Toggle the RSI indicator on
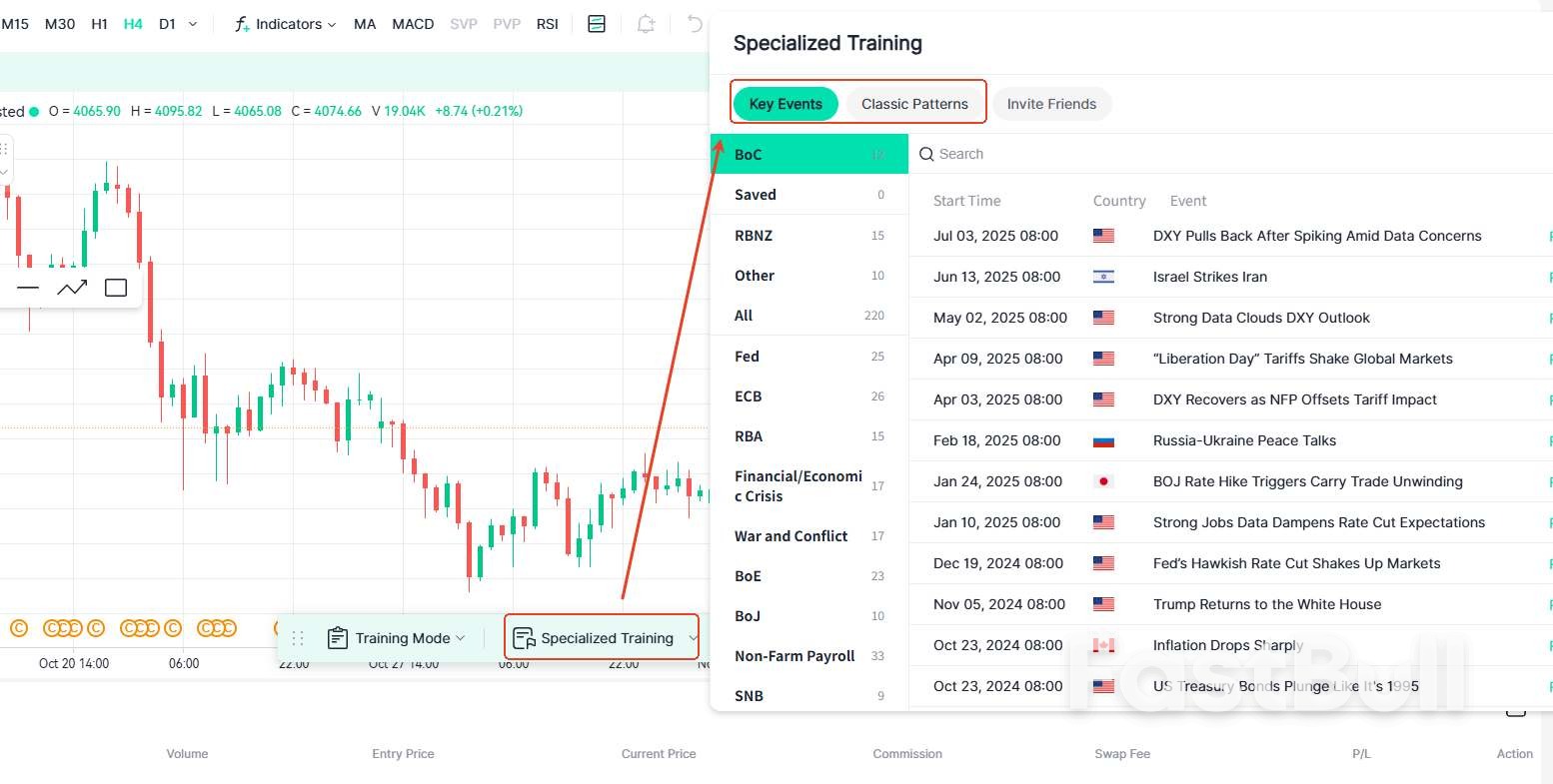This screenshot has width=1553, height=784. (547, 23)
